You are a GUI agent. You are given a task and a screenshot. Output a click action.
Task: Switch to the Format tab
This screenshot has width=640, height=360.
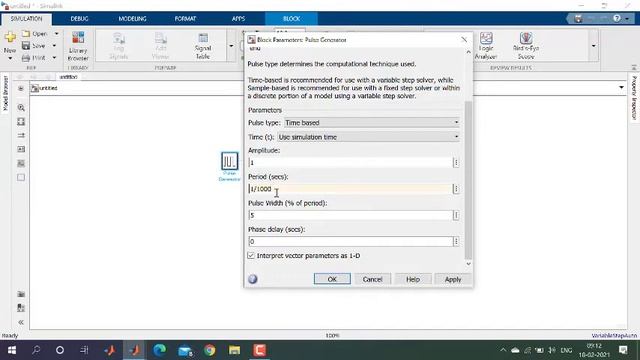pos(185,19)
